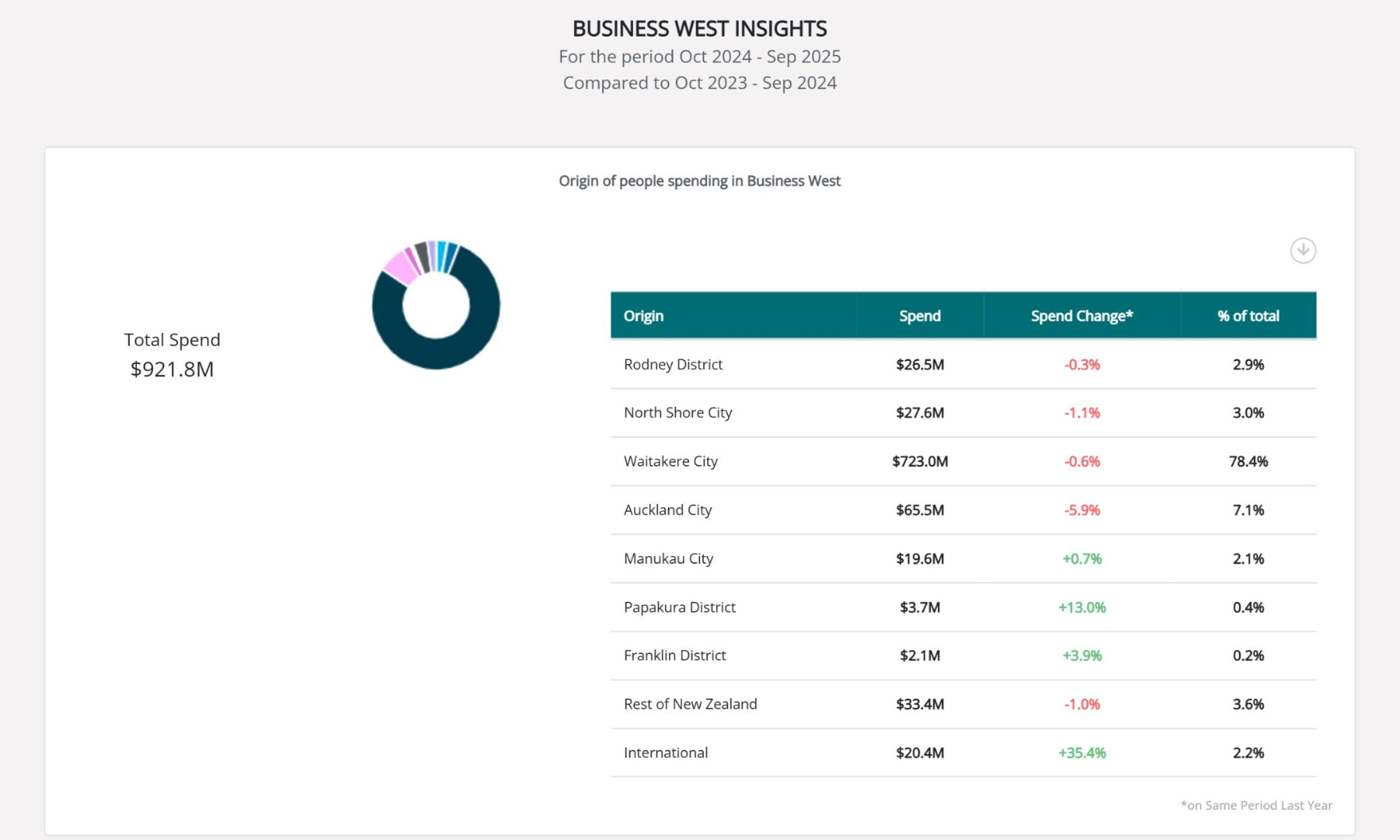Select the Rodney District row

(x=963, y=364)
